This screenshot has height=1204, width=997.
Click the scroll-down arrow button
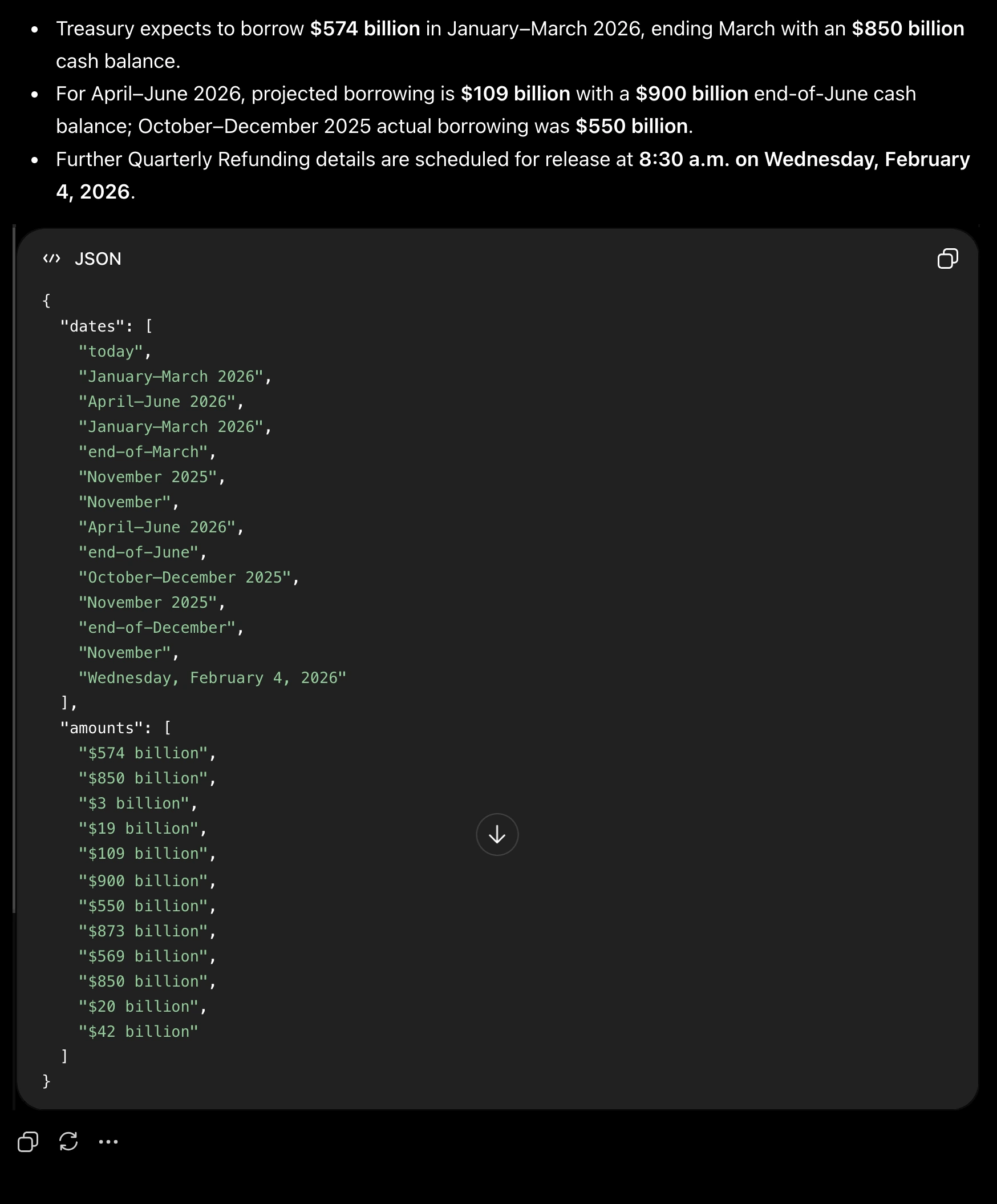(497, 834)
